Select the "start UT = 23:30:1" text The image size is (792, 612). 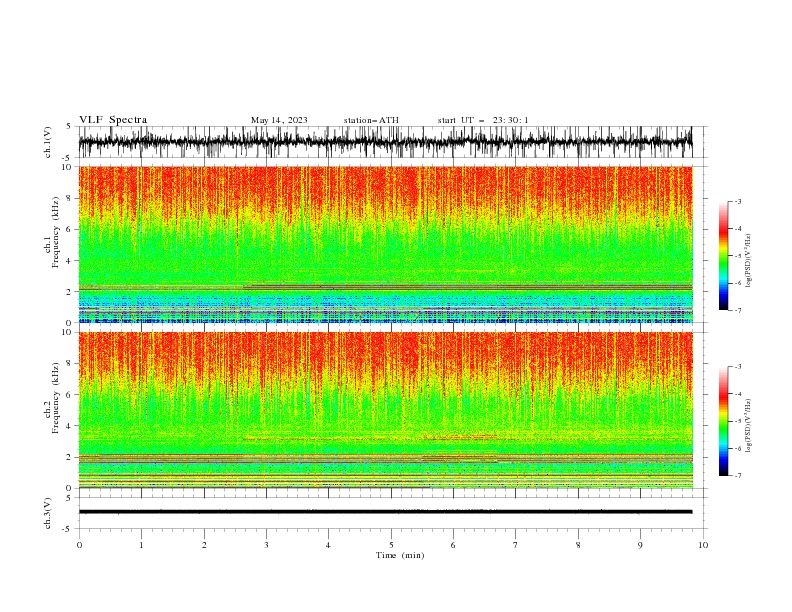[483, 120]
